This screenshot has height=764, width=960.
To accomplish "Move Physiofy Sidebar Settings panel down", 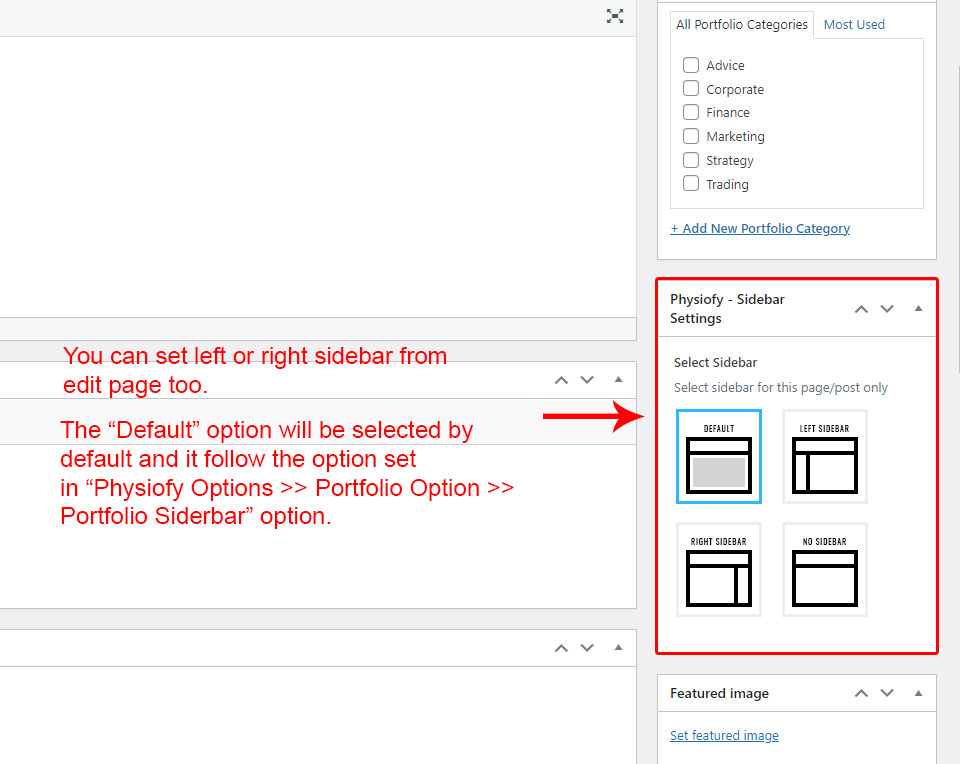I will point(887,309).
